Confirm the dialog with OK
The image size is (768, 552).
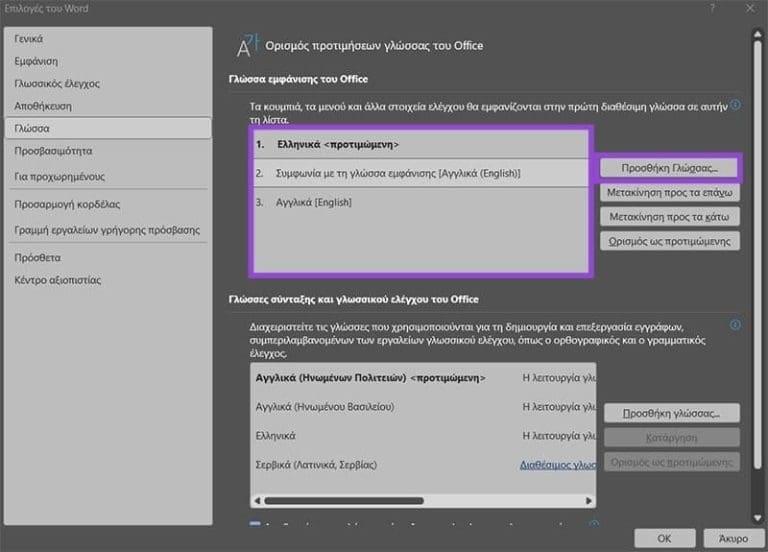[x=665, y=538]
